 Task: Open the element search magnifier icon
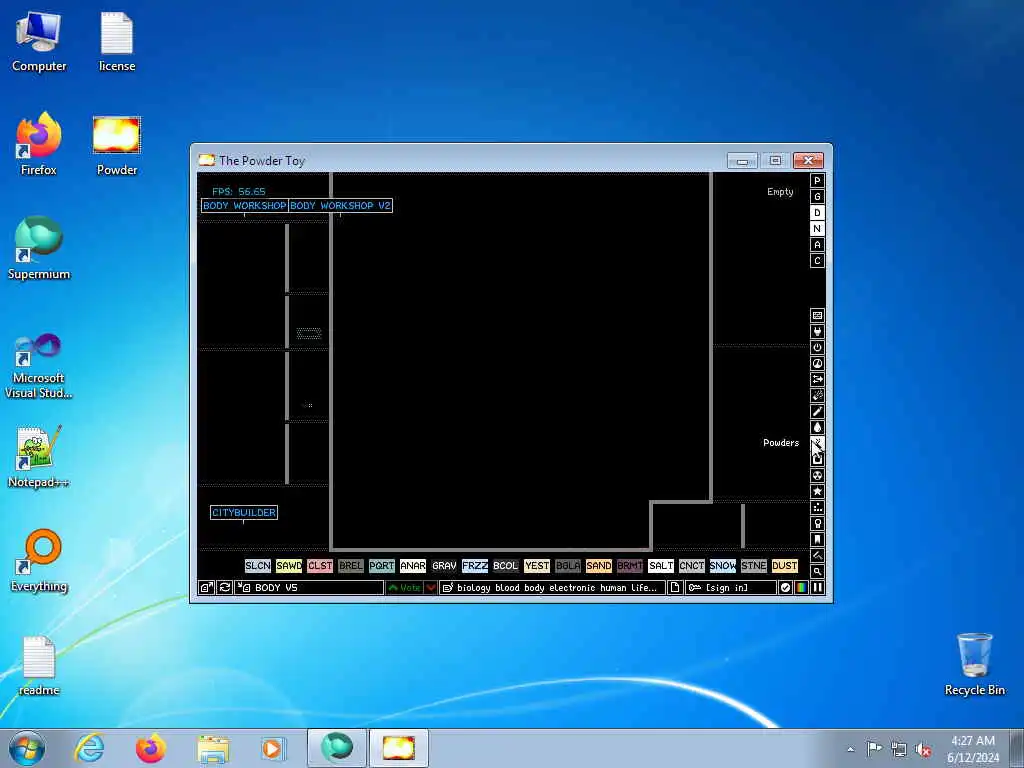(817, 571)
